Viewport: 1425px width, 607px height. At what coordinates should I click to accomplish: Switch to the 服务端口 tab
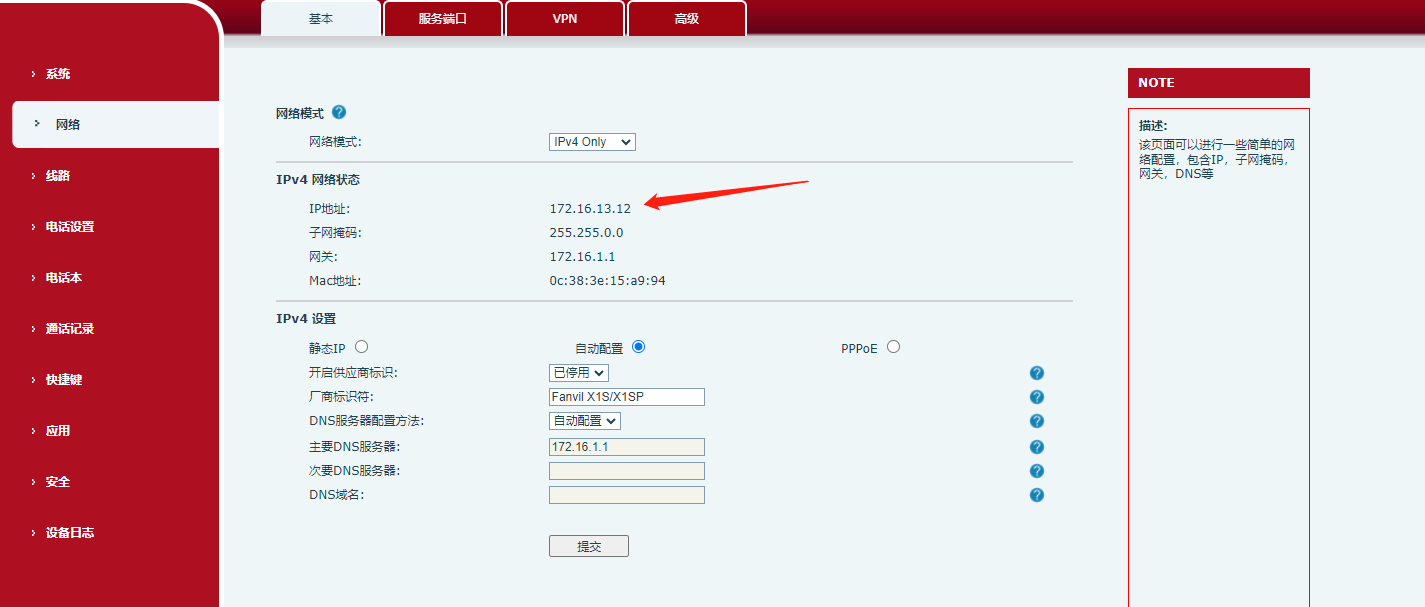442,19
